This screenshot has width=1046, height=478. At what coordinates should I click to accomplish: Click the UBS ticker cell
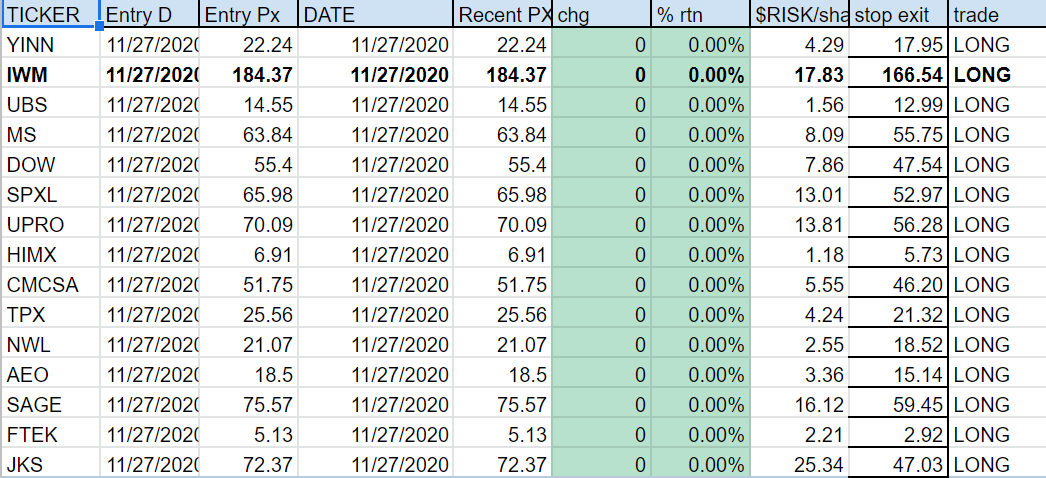[51, 105]
